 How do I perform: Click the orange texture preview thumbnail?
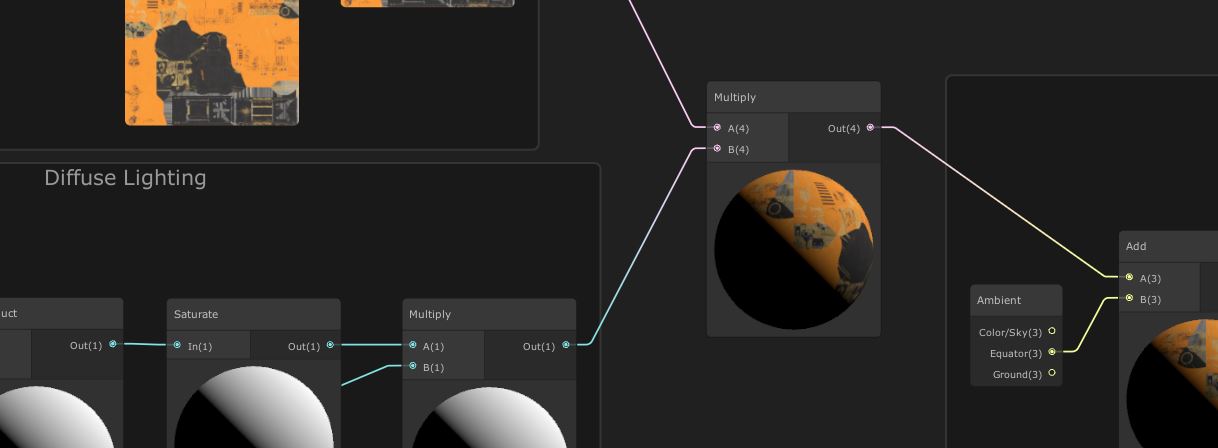pos(212,60)
